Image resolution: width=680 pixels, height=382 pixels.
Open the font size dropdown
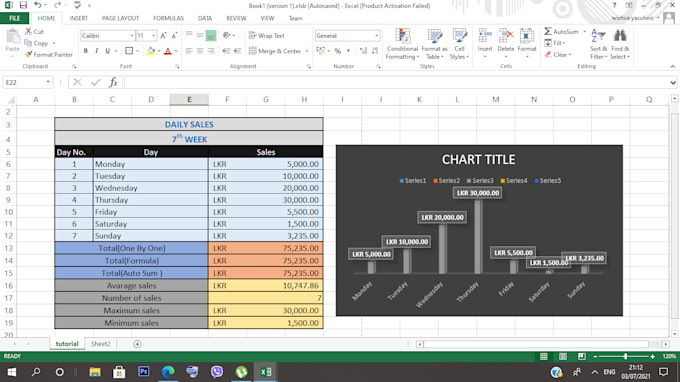153,36
